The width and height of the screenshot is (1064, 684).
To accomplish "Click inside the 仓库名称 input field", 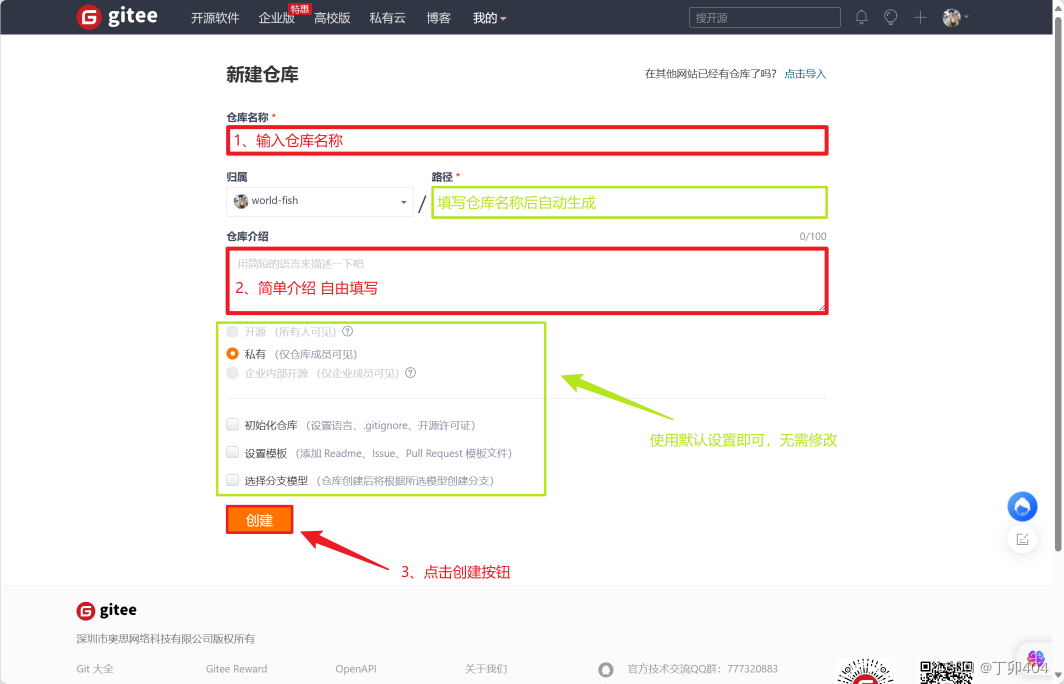I will tap(527, 140).
